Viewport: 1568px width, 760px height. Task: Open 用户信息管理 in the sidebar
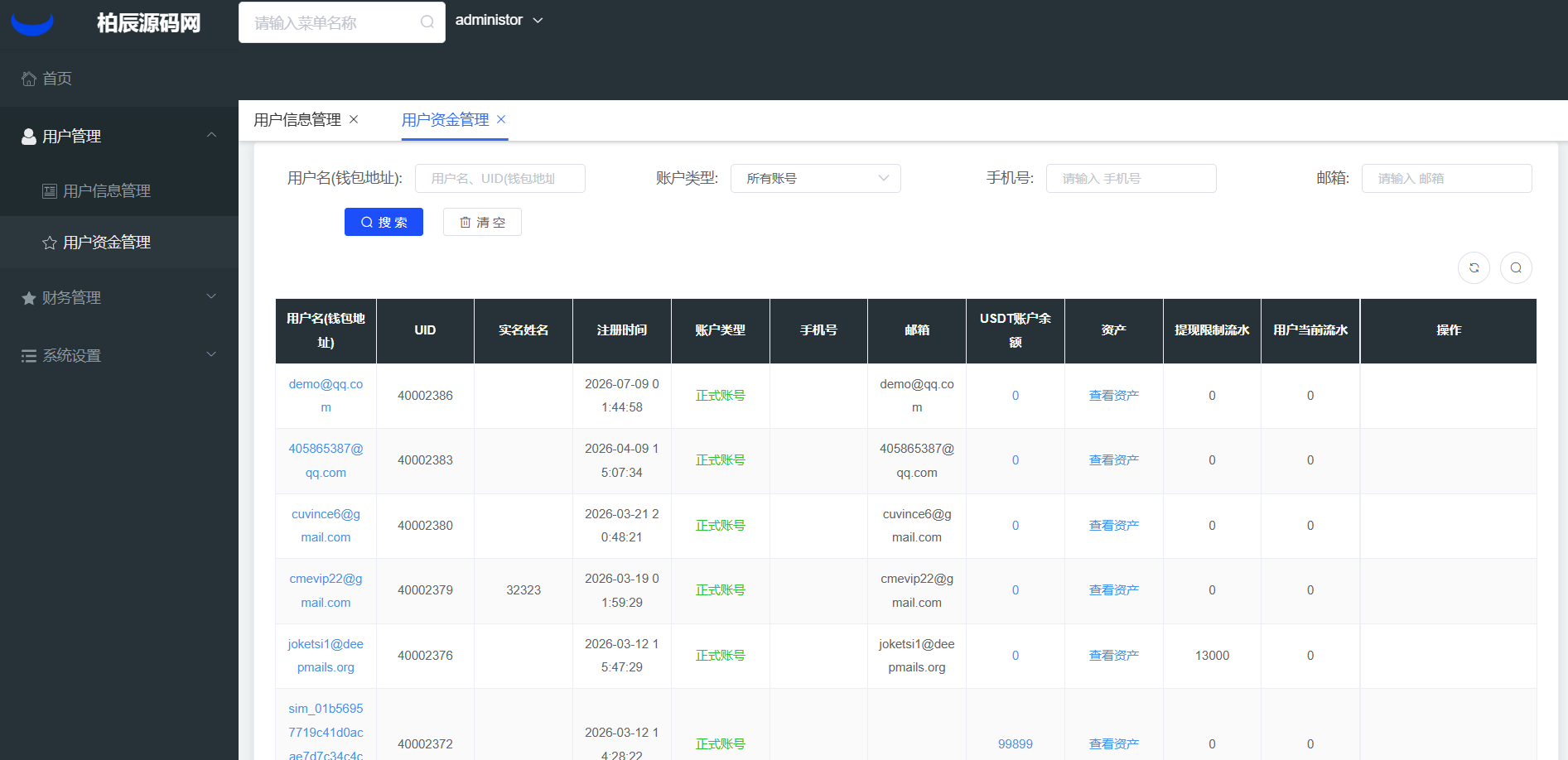(x=119, y=191)
